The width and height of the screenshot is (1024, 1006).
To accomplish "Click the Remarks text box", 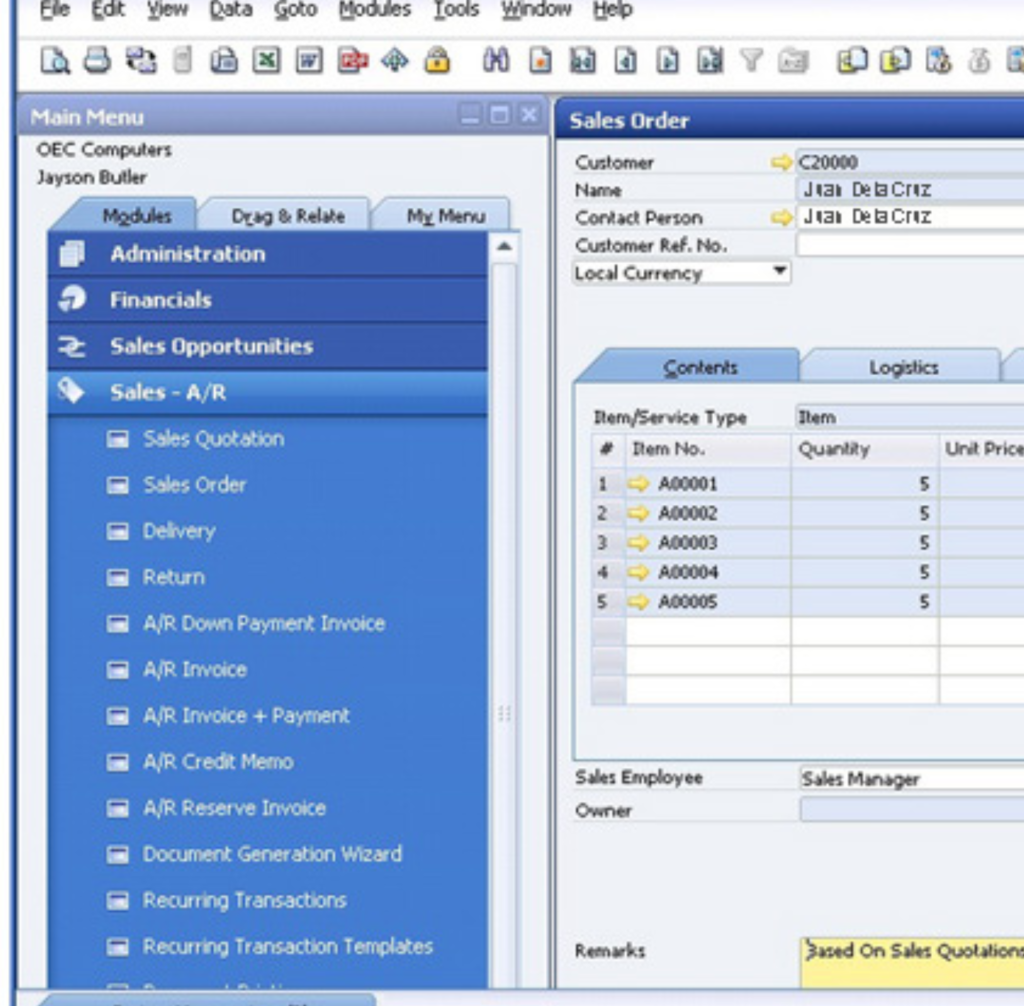I will pyautogui.click(x=912, y=964).
